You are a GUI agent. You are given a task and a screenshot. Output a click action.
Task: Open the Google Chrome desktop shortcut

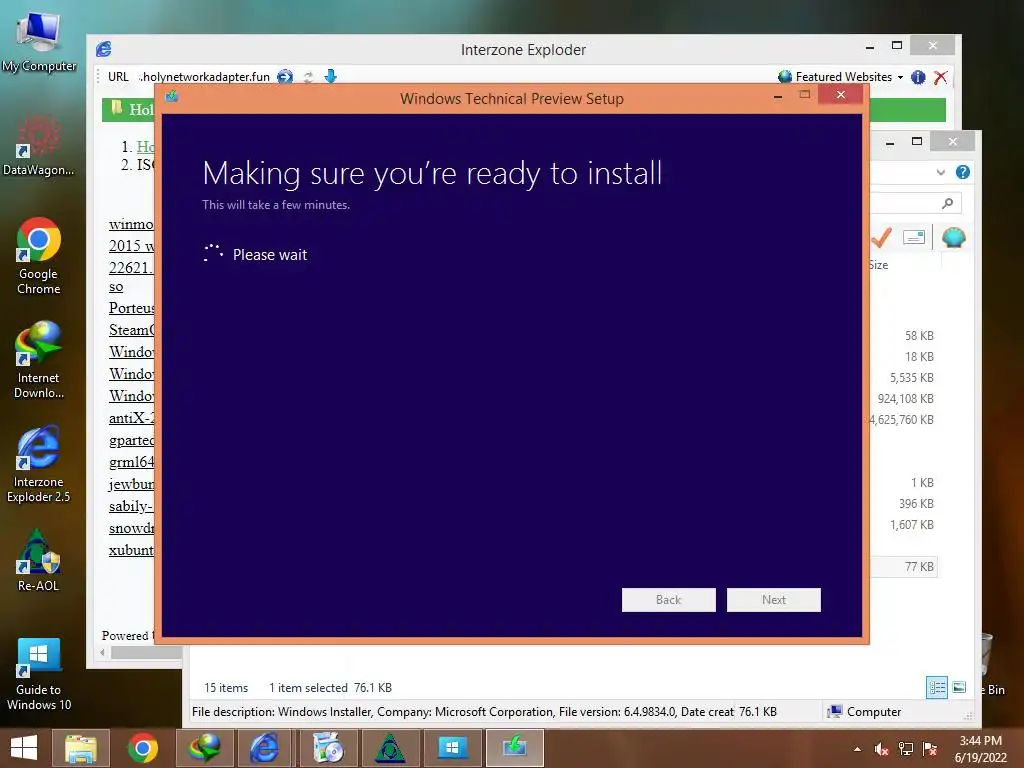[x=39, y=256]
